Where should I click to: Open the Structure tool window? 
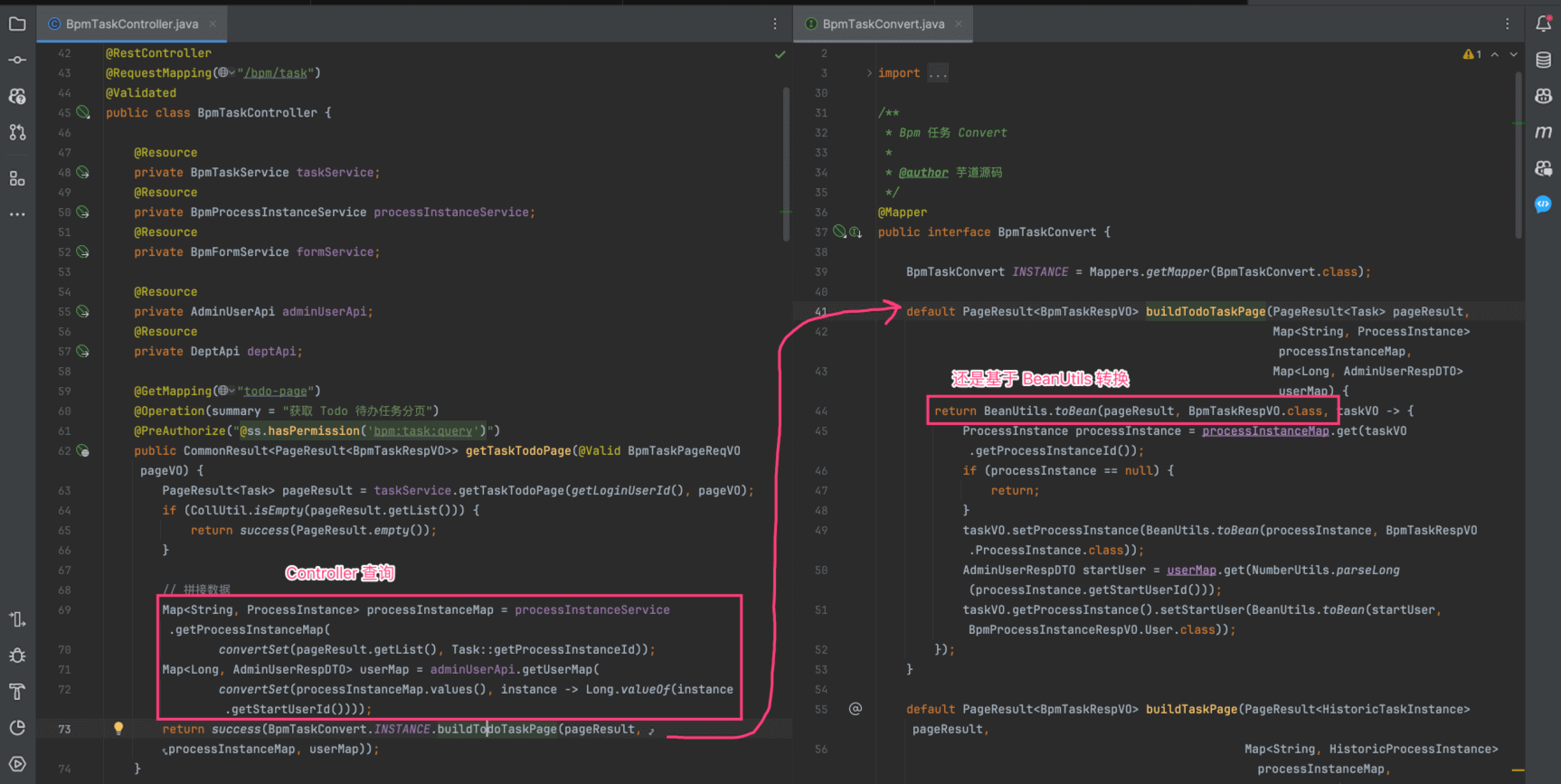pos(17,178)
